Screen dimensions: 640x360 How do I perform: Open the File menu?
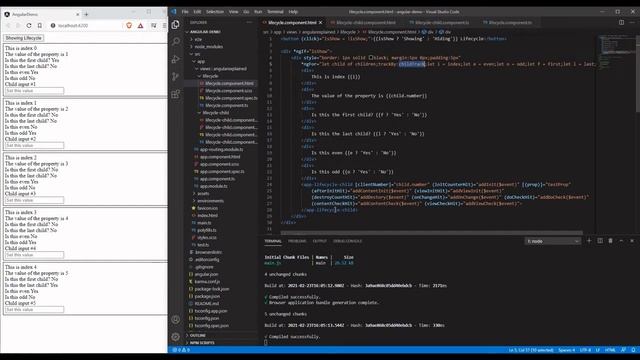(x=185, y=11)
